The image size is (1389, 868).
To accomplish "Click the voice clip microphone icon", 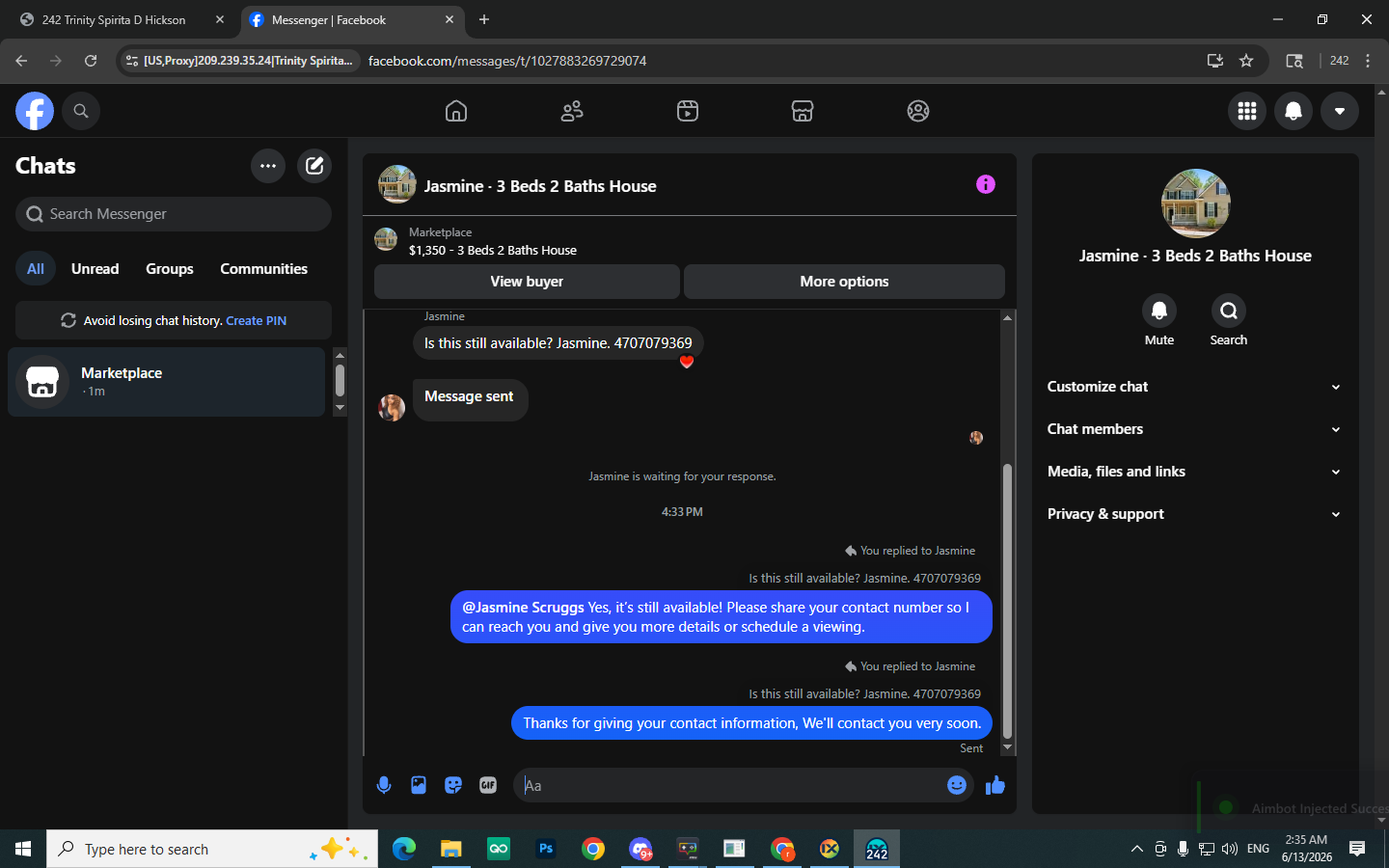I will [384, 785].
